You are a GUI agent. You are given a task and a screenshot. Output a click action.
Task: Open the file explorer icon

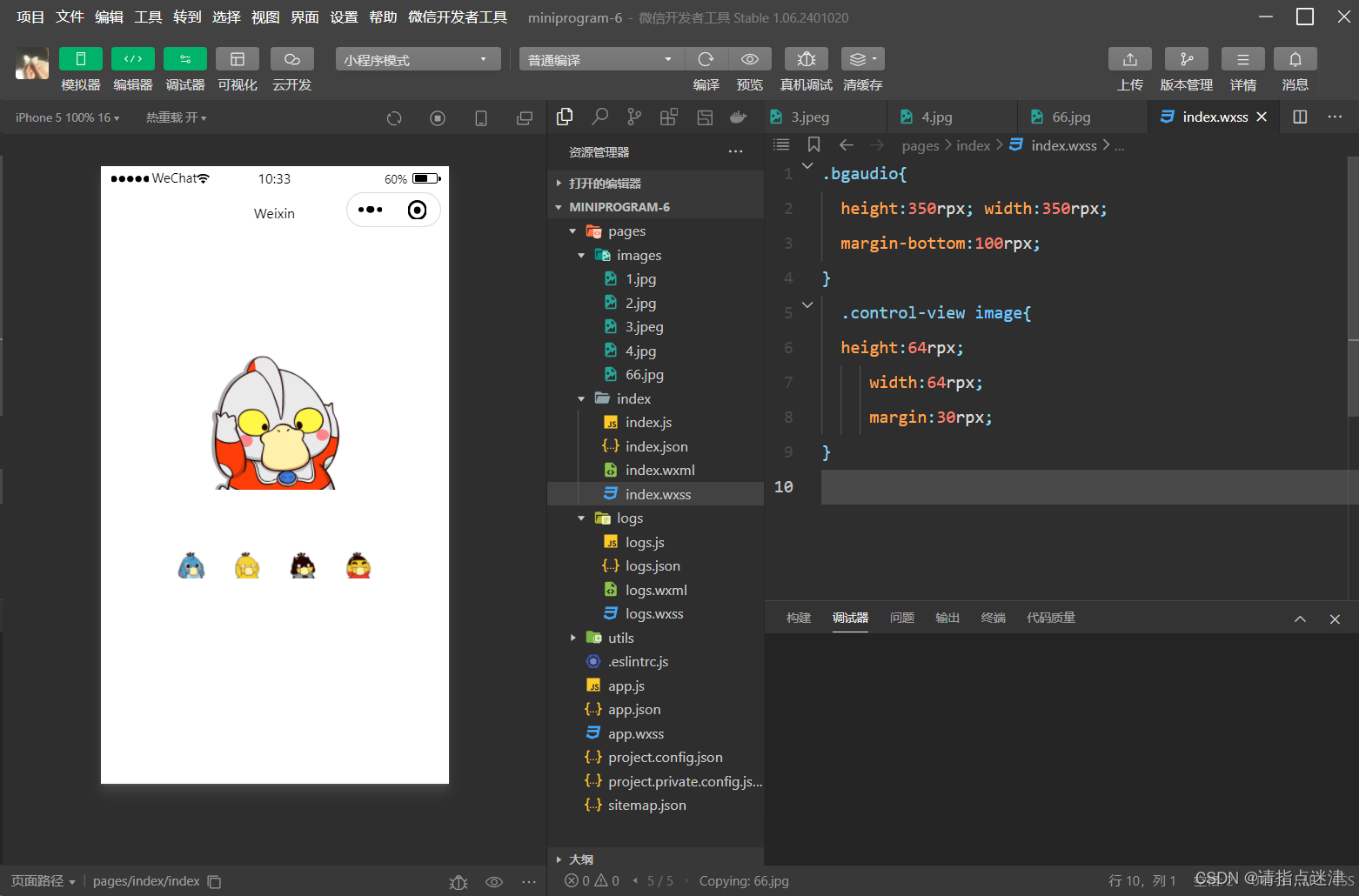click(x=565, y=117)
